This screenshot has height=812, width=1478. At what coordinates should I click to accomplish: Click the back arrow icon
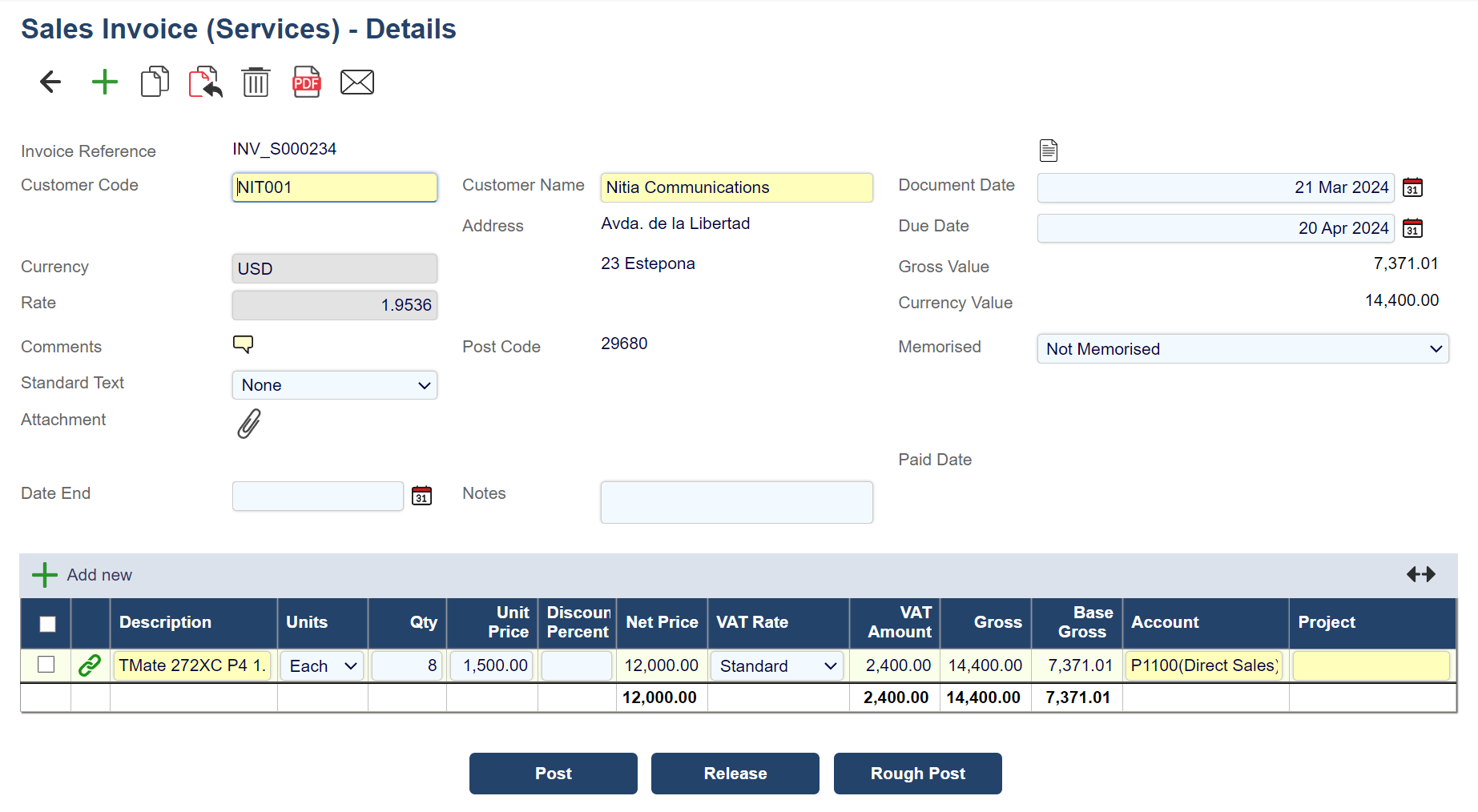[x=50, y=82]
